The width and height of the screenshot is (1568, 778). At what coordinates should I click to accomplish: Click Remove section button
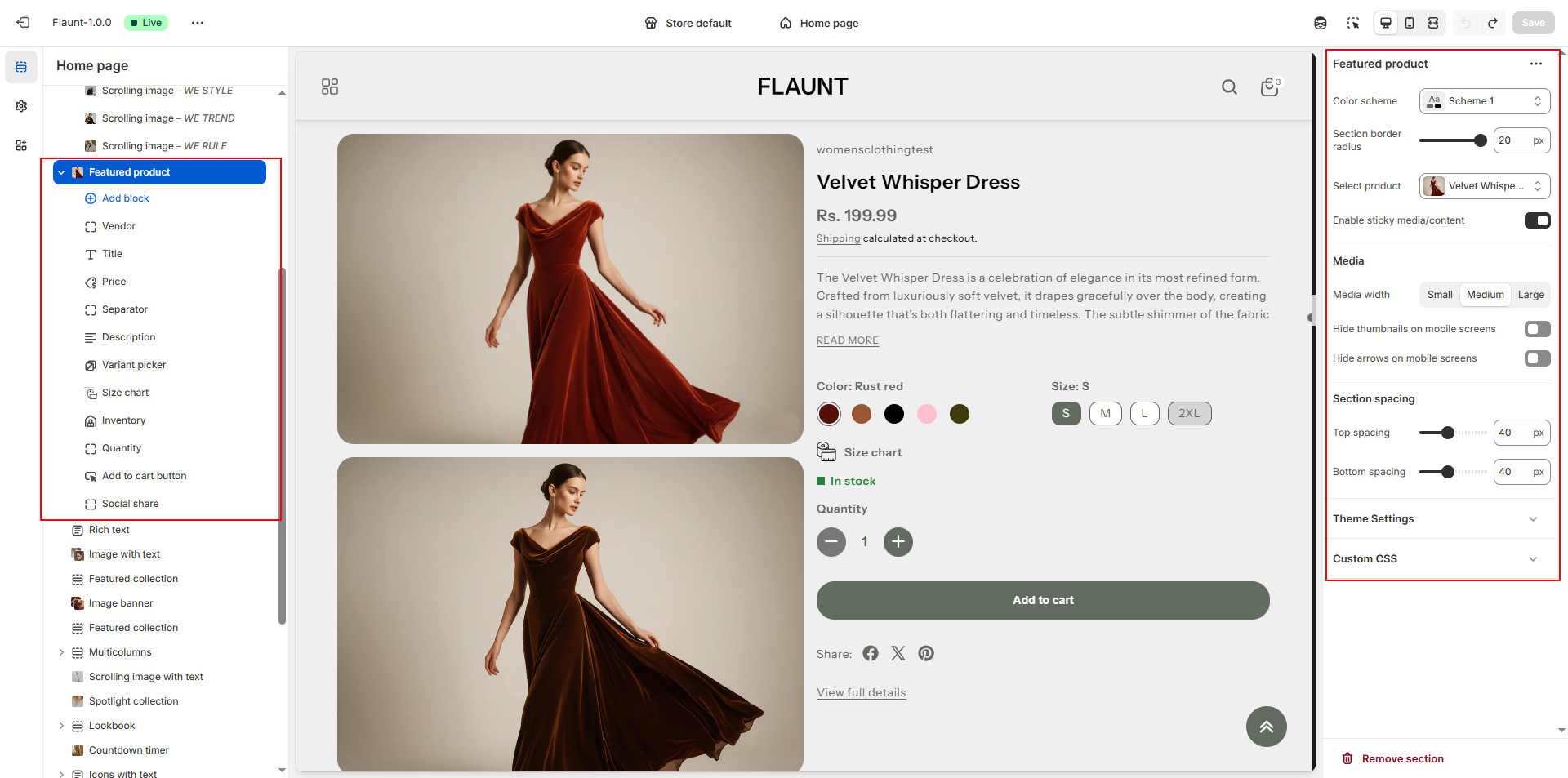(1392, 758)
